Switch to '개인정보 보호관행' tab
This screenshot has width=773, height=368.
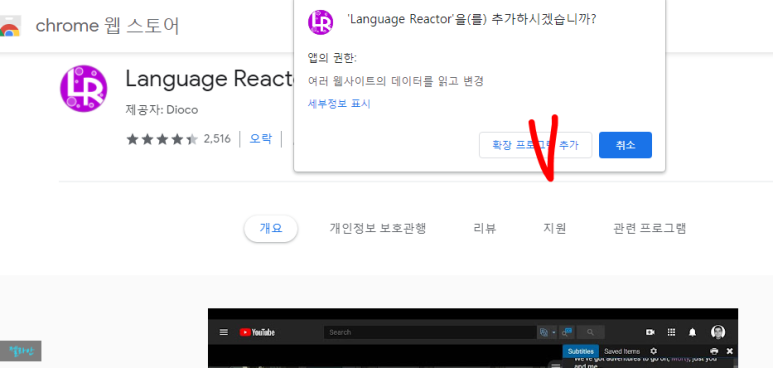pyautogui.click(x=378, y=228)
